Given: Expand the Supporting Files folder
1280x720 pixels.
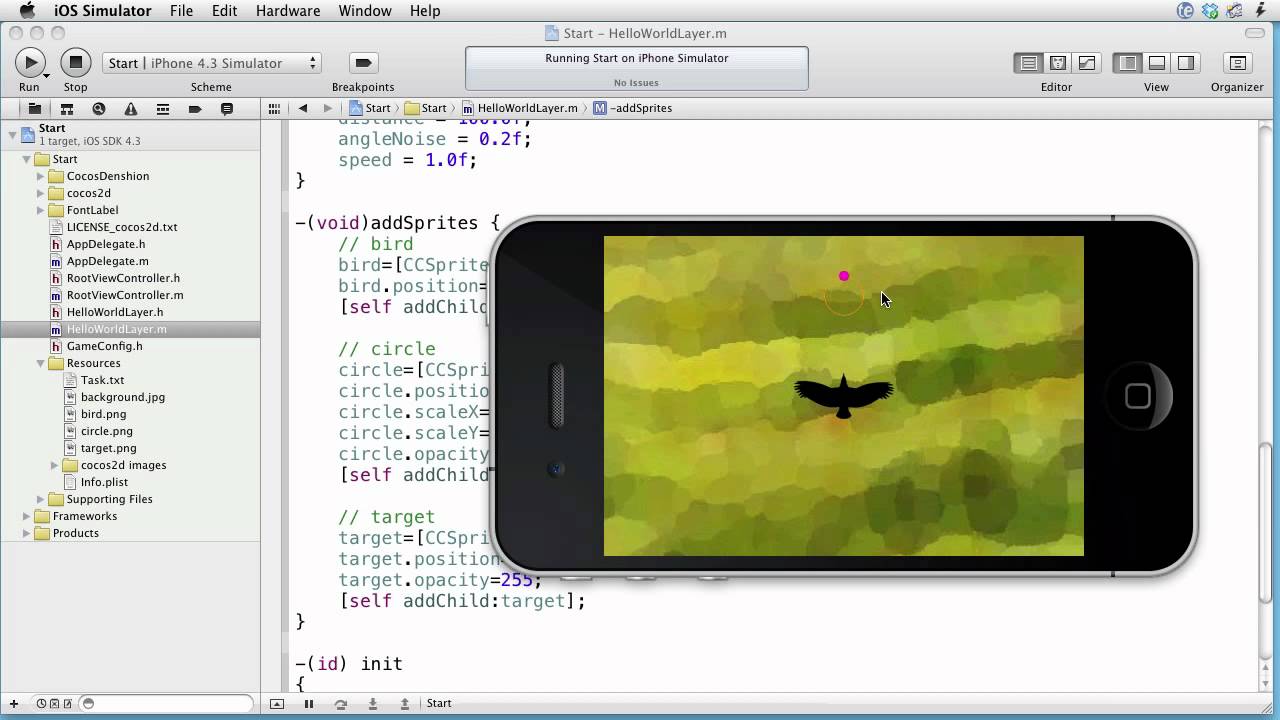Looking at the screenshot, I should pos(41,499).
